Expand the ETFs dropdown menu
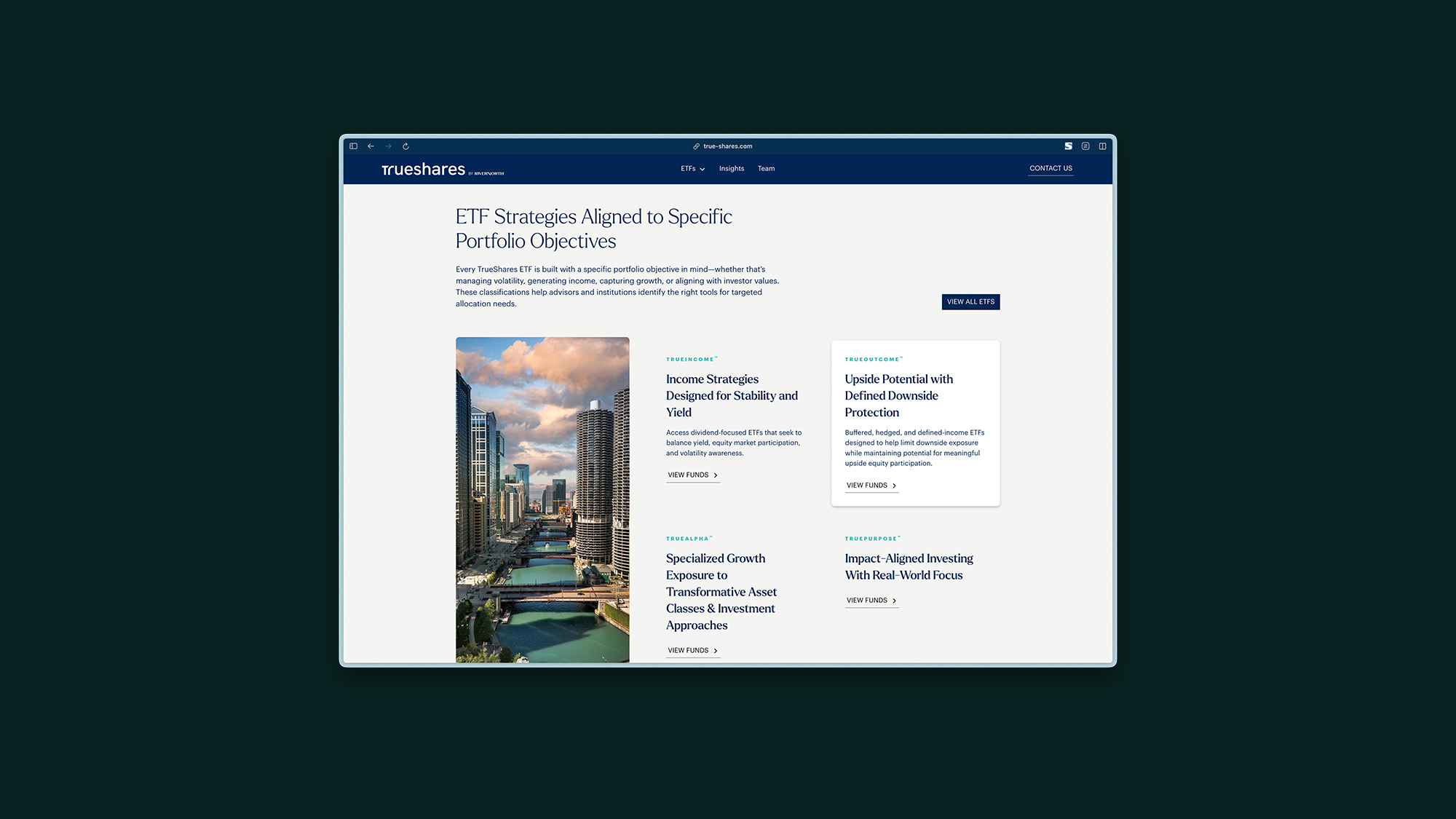The image size is (1456, 819). pos(692,169)
